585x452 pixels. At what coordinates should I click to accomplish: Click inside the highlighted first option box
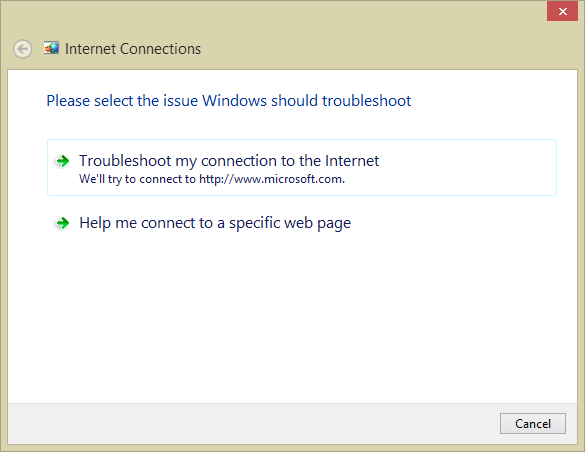(x=302, y=167)
